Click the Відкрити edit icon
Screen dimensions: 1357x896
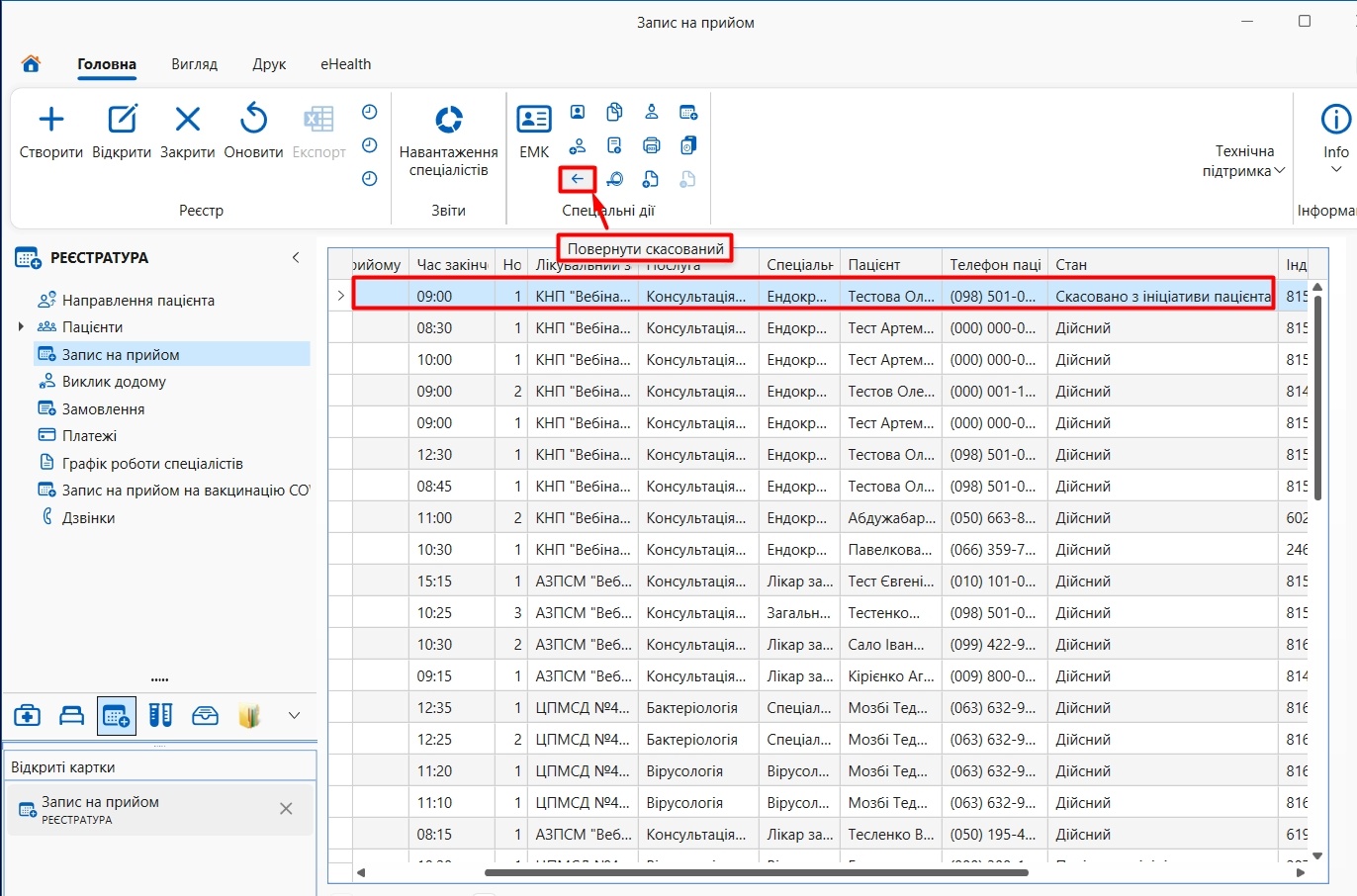coord(122,120)
